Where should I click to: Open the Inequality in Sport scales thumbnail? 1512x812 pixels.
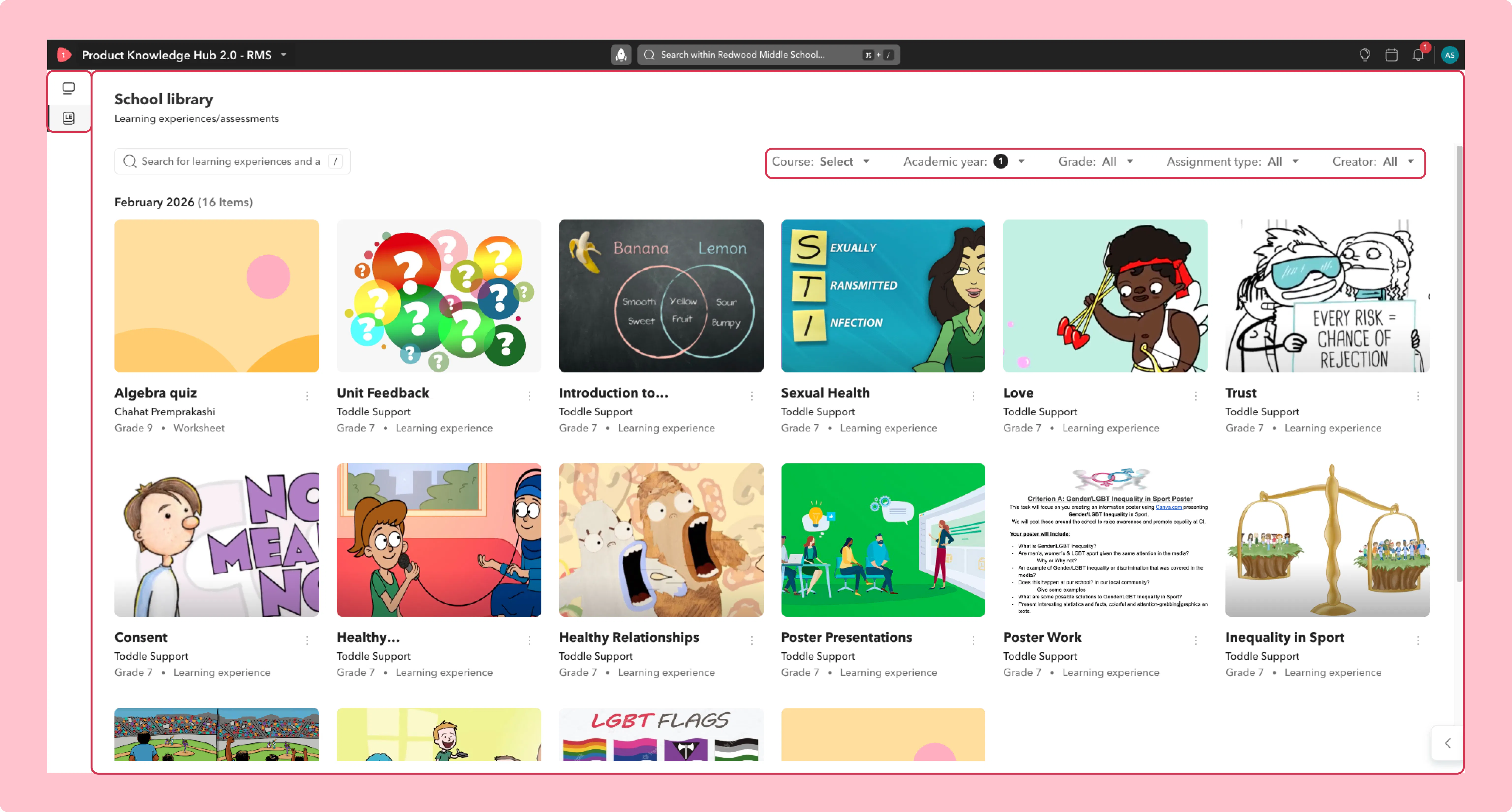(x=1328, y=540)
